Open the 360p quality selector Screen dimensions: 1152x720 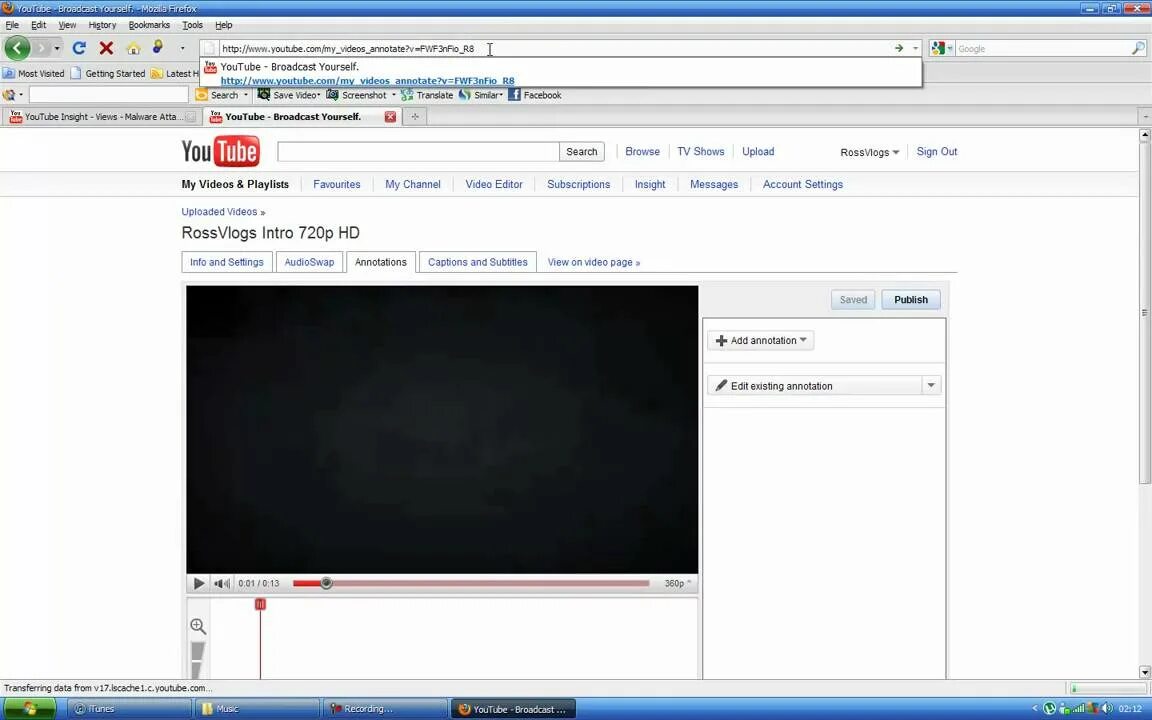[675, 583]
